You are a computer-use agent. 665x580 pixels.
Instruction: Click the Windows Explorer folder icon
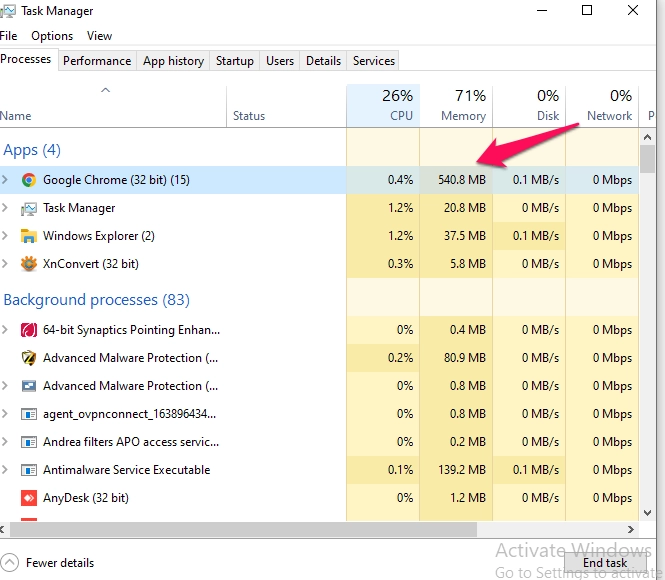[29, 236]
